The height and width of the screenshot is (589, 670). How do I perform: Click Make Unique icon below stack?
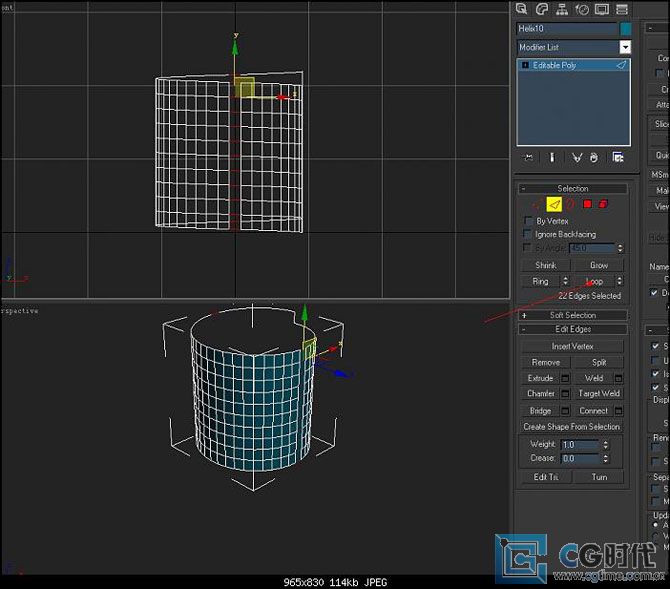pos(577,158)
